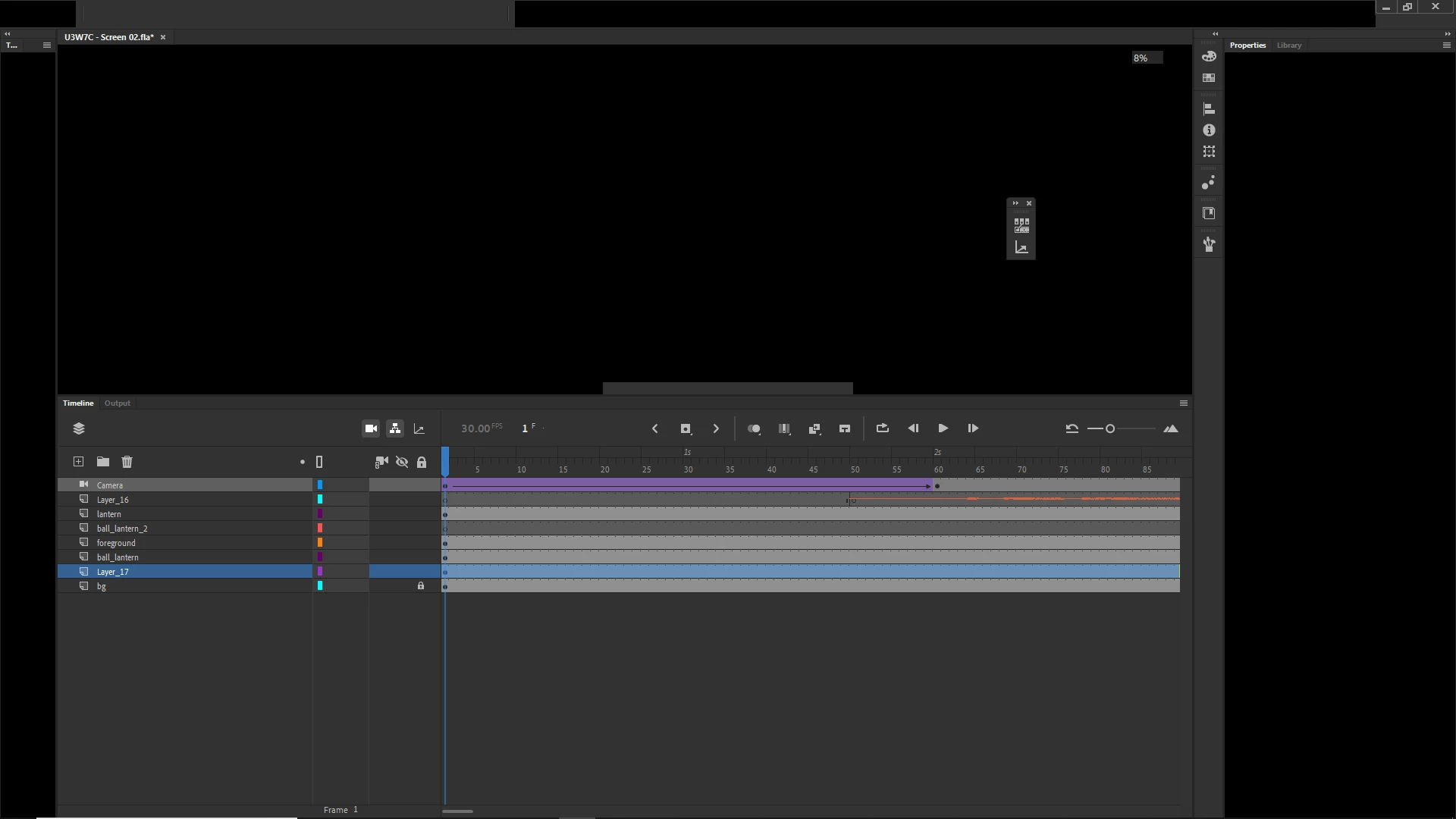Open the Properties panel options menu

pos(1445,45)
